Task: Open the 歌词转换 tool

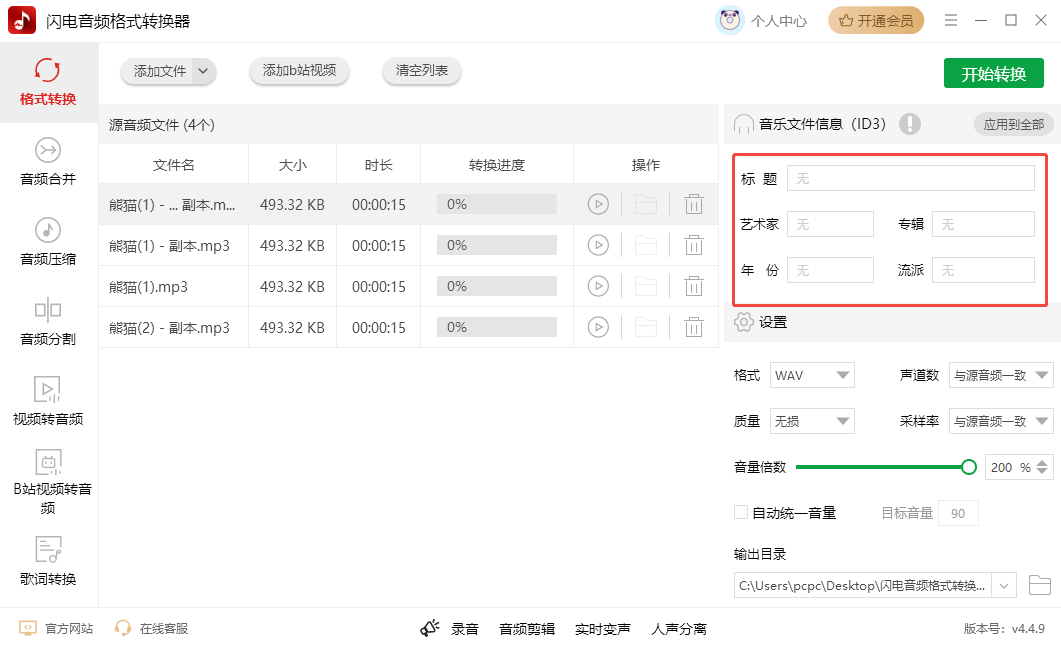Action: click(47, 560)
